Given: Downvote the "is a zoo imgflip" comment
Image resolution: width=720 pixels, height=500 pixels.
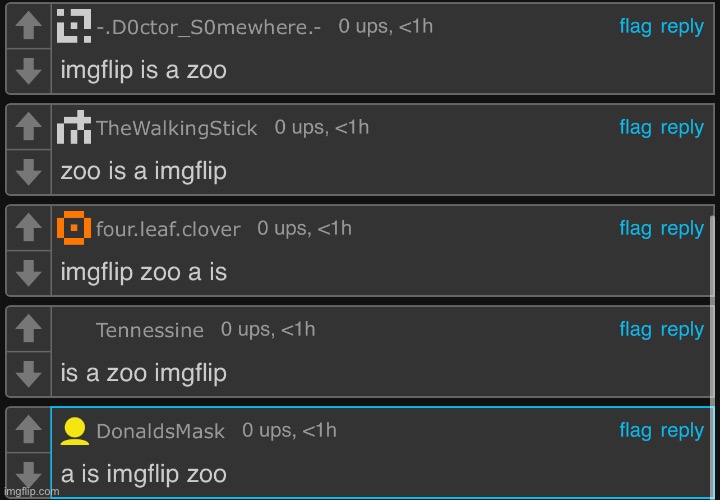Looking at the screenshot, I should (29, 374).
